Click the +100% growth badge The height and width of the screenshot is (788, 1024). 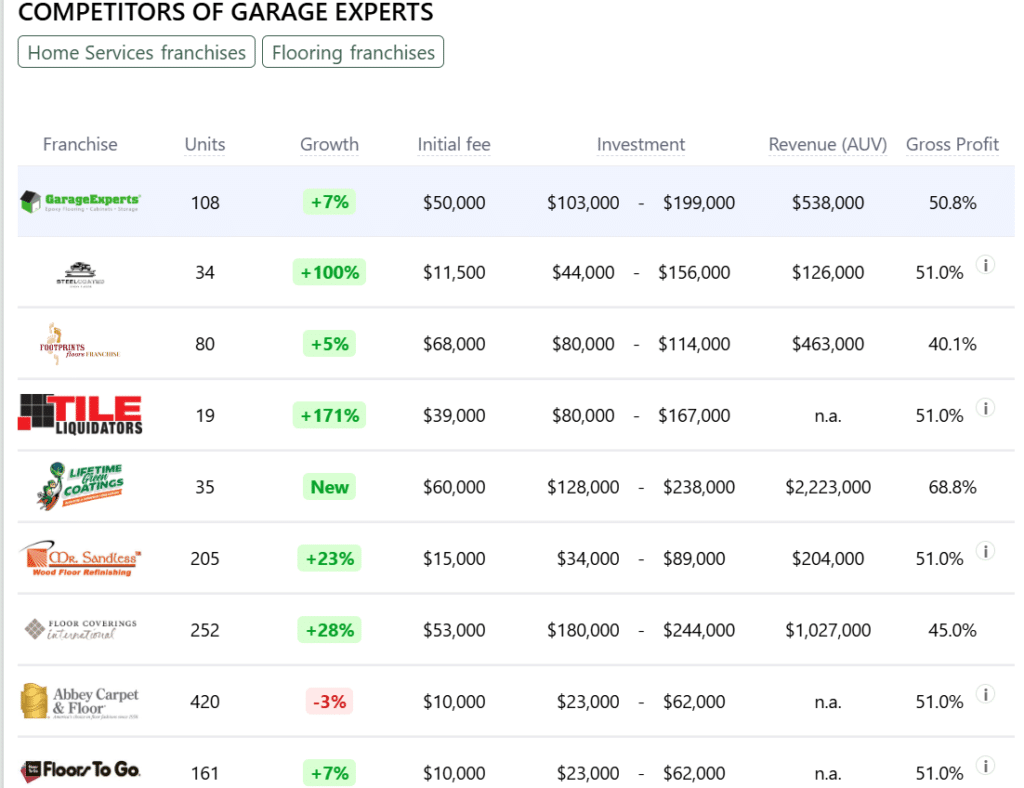[x=329, y=272]
